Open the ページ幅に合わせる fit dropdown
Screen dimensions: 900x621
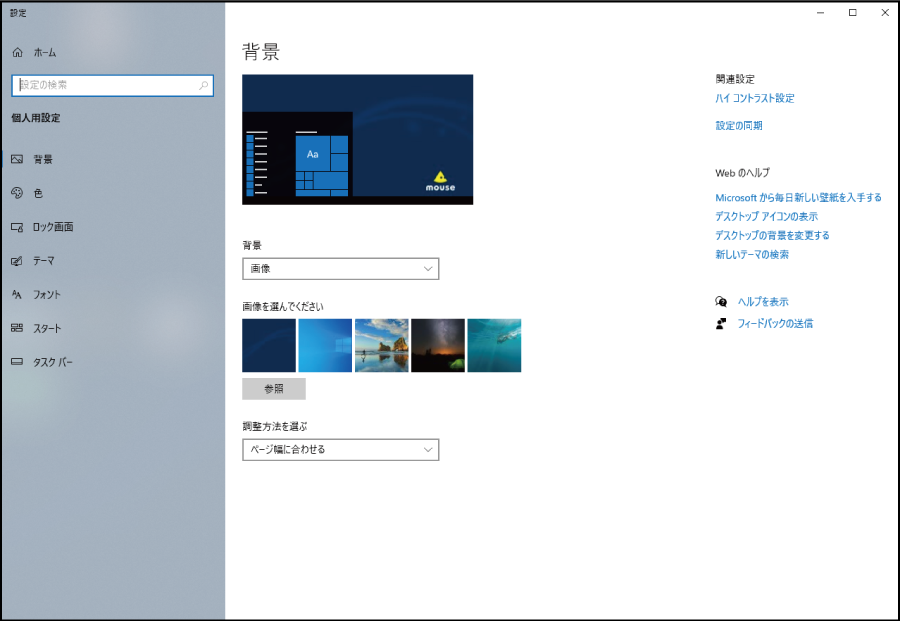[x=340, y=449]
